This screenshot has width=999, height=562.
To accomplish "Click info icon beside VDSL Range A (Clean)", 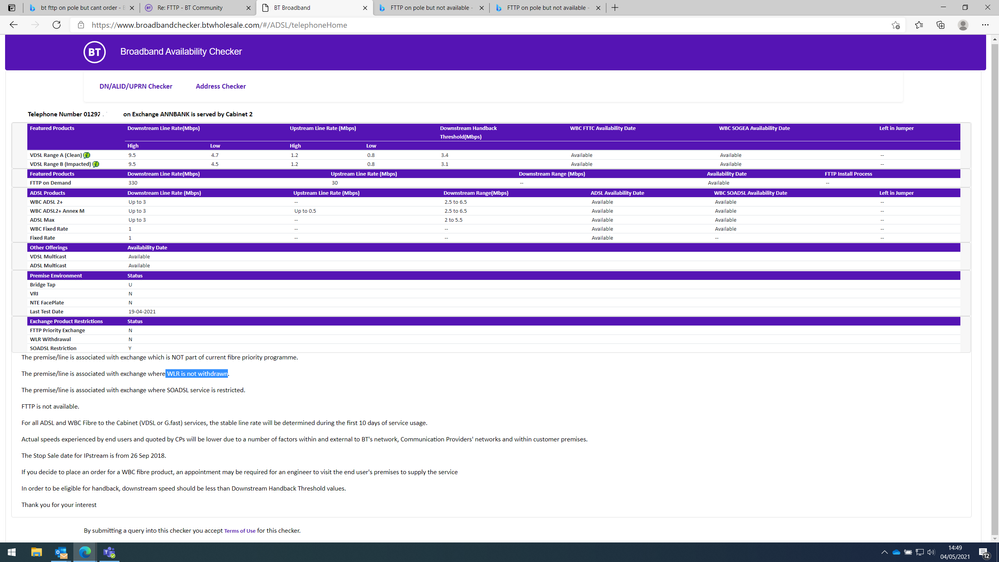I will [88, 155].
